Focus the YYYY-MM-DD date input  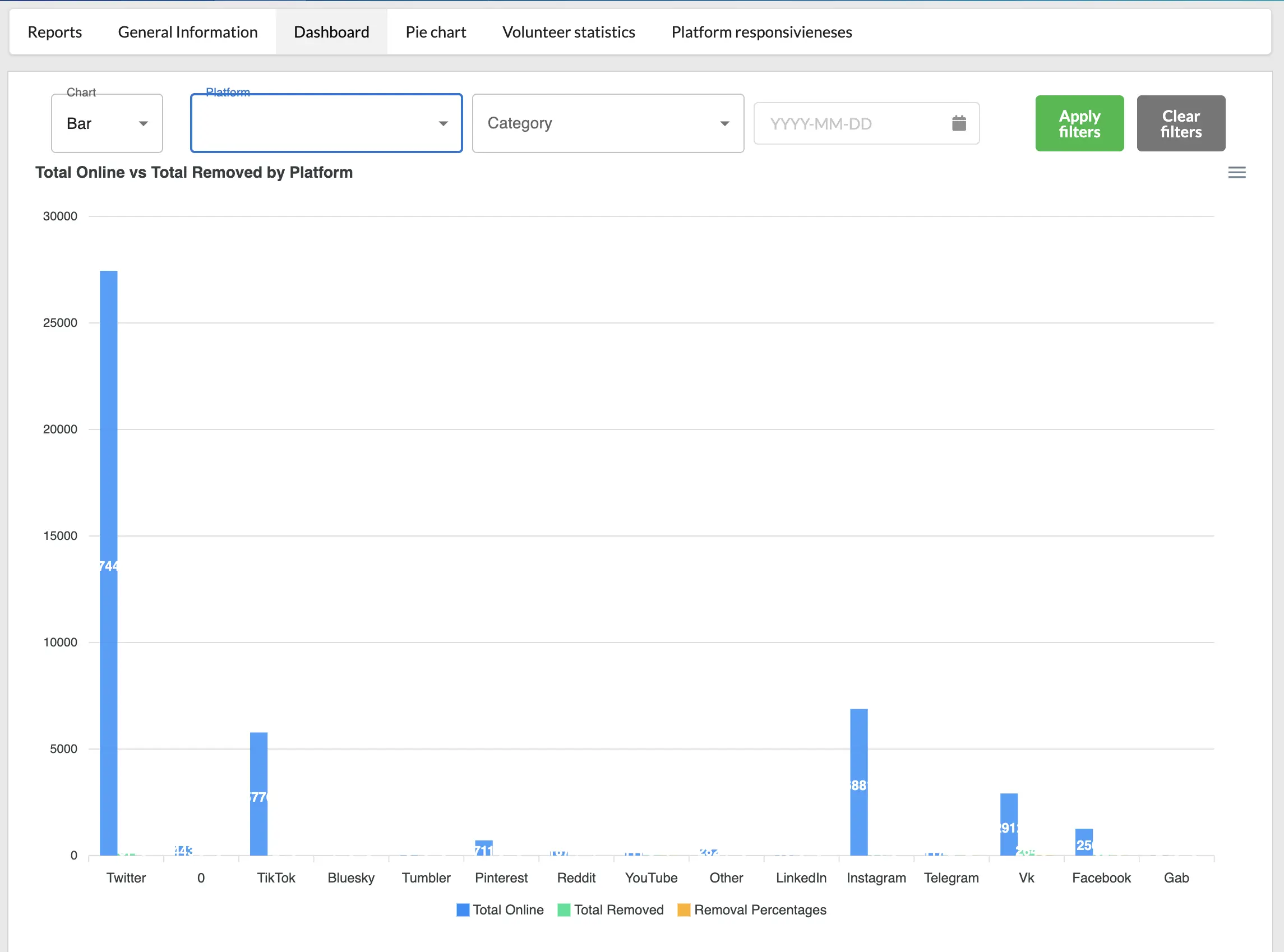click(x=866, y=123)
